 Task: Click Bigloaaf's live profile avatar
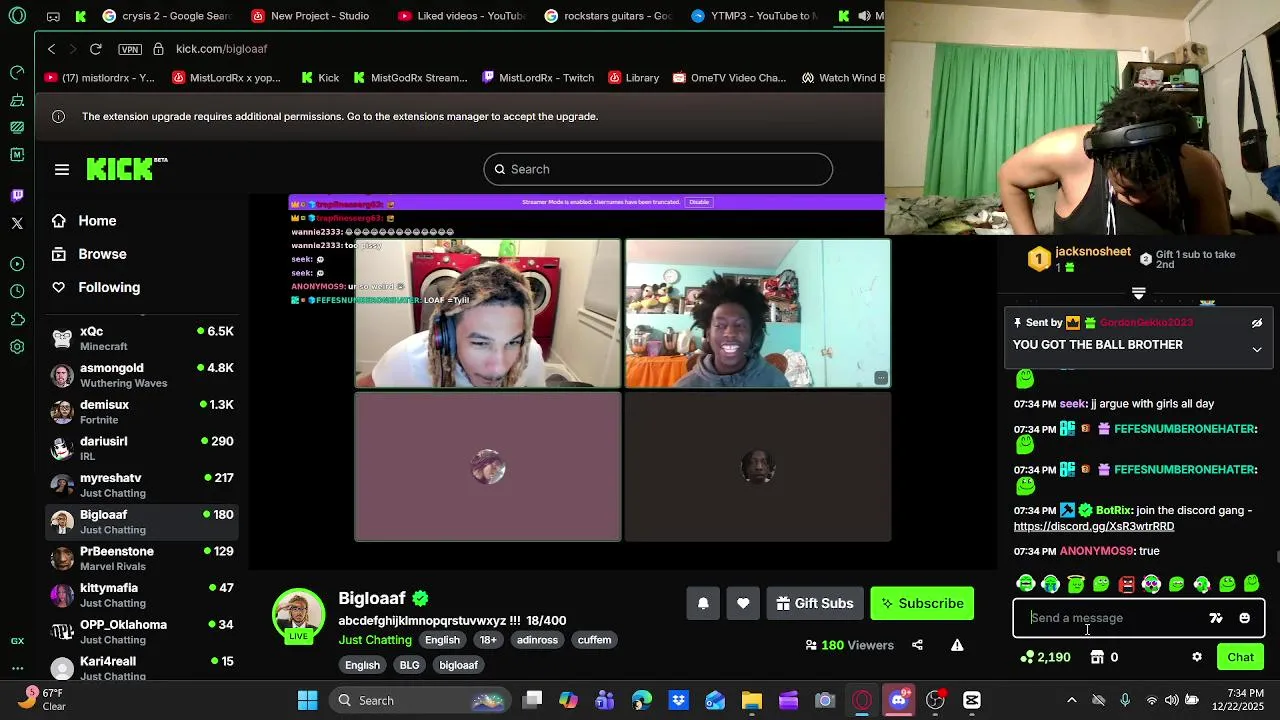click(299, 614)
